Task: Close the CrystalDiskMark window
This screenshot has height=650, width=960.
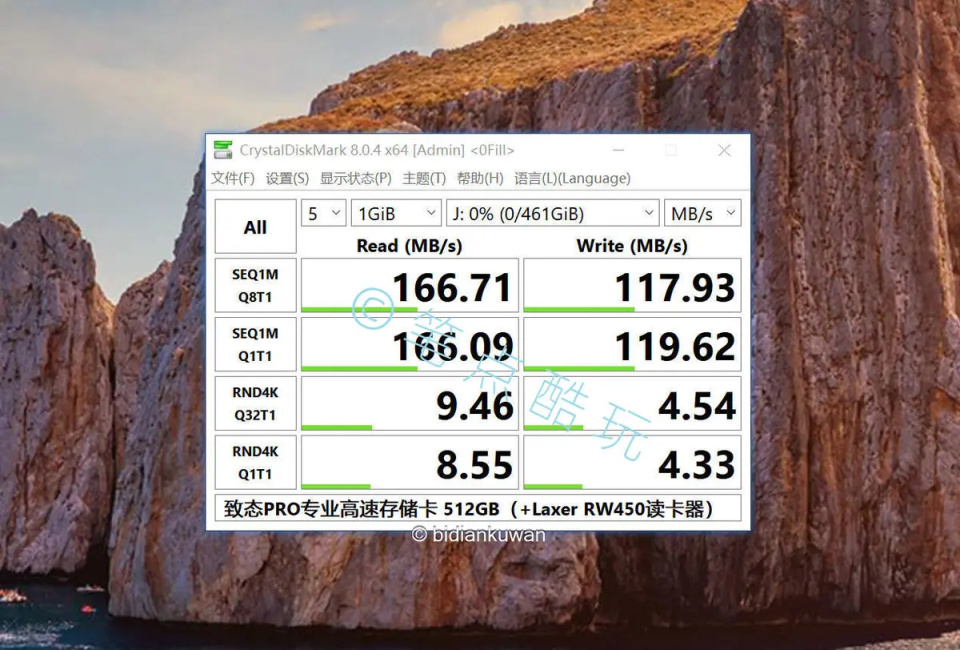Action: (724, 150)
